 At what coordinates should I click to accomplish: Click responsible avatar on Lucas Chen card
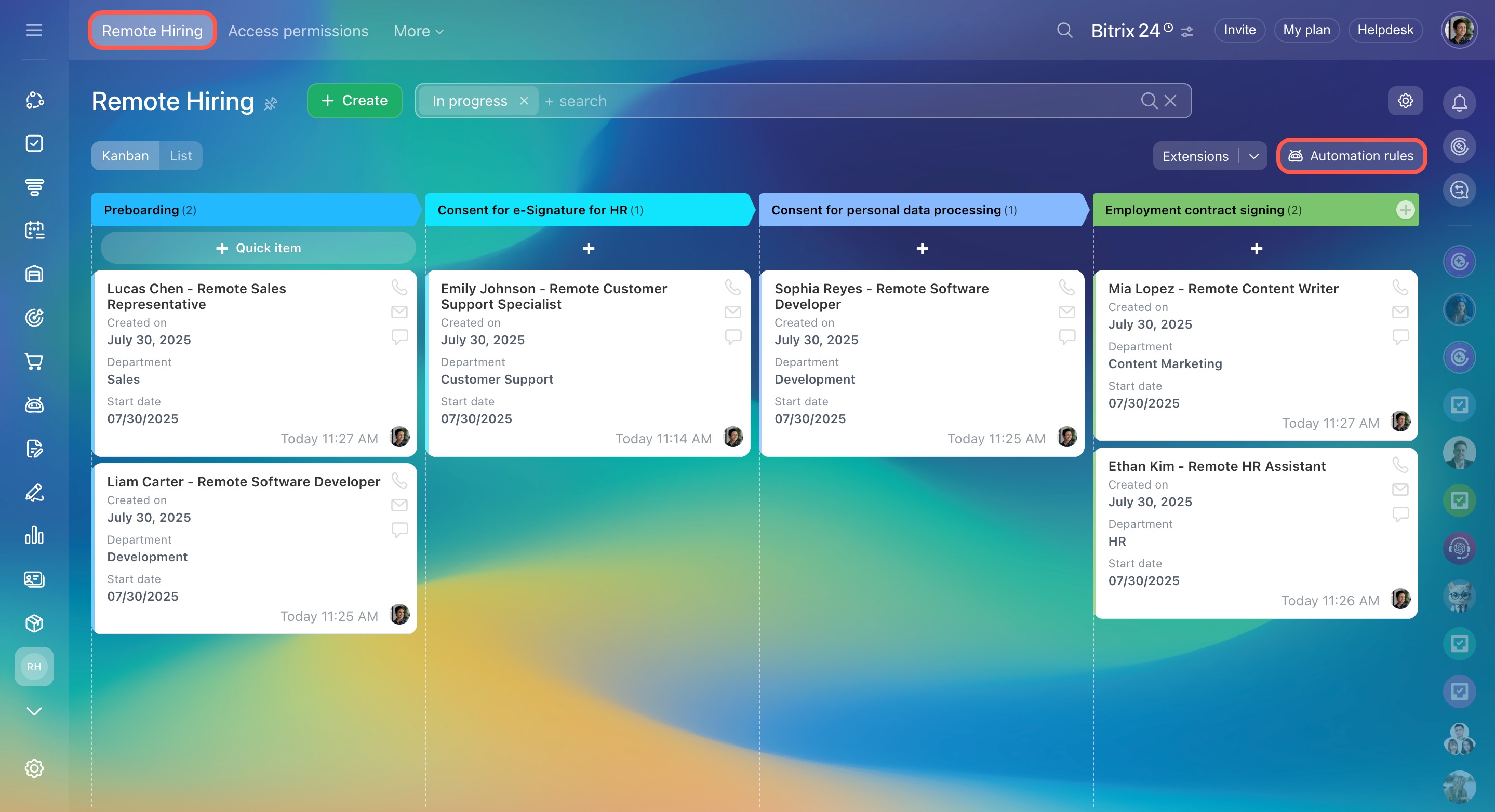[399, 437]
